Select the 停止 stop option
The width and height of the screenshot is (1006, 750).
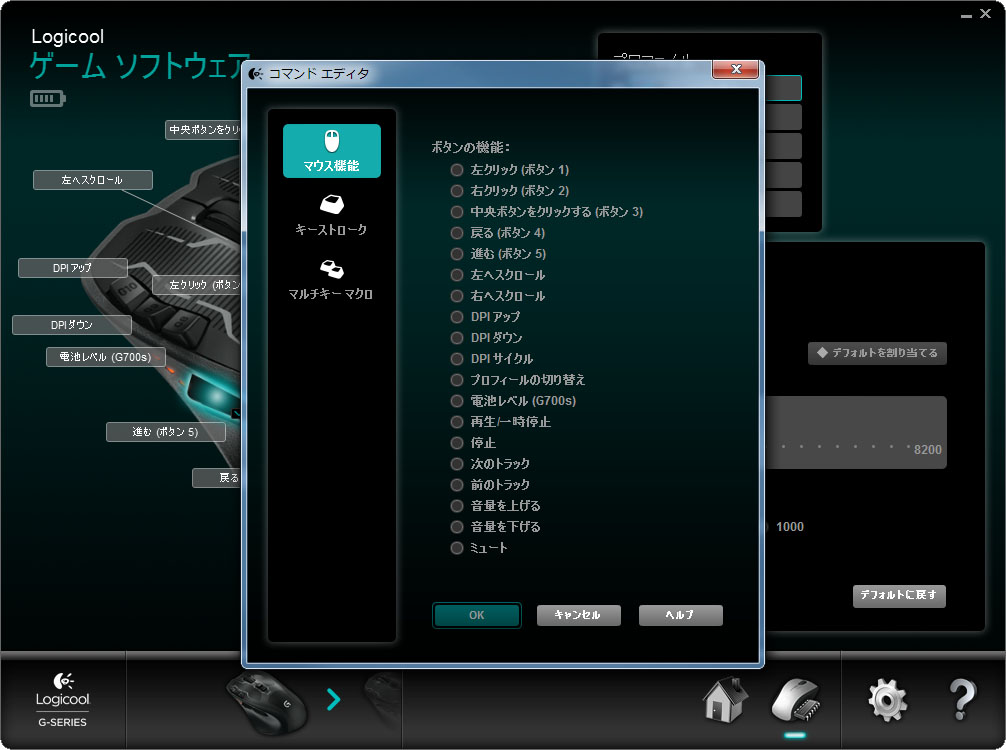click(x=457, y=443)
